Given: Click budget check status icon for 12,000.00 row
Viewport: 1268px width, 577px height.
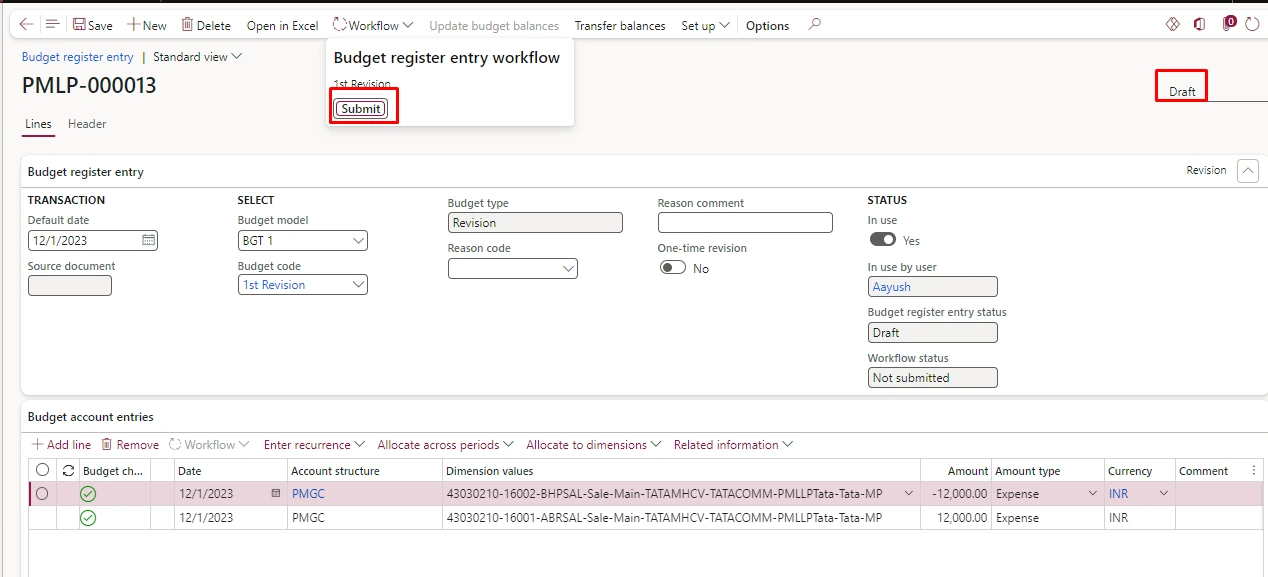Looking at the screenshot, I should coord(88,518).
